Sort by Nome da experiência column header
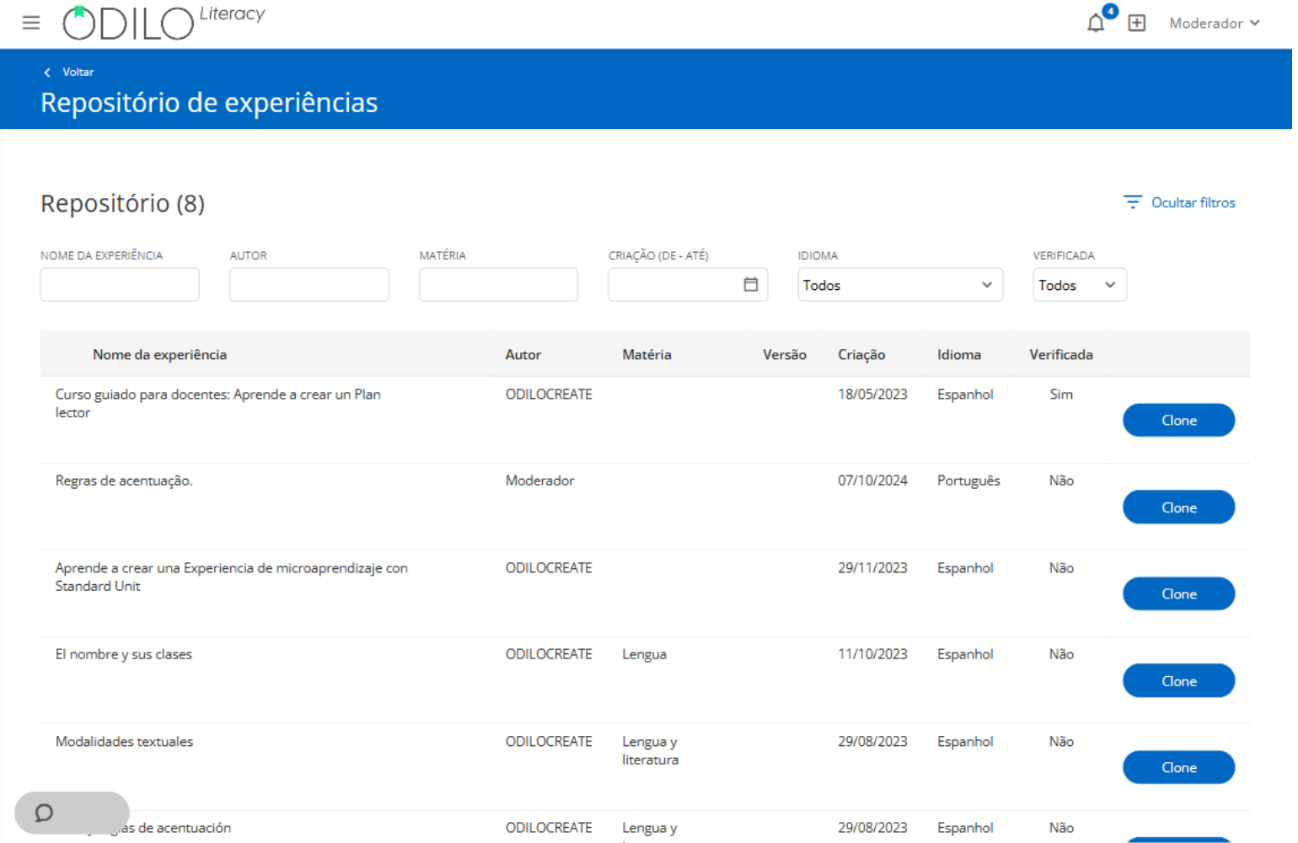Screen dimensions: 1298x843 click(160, 354)
